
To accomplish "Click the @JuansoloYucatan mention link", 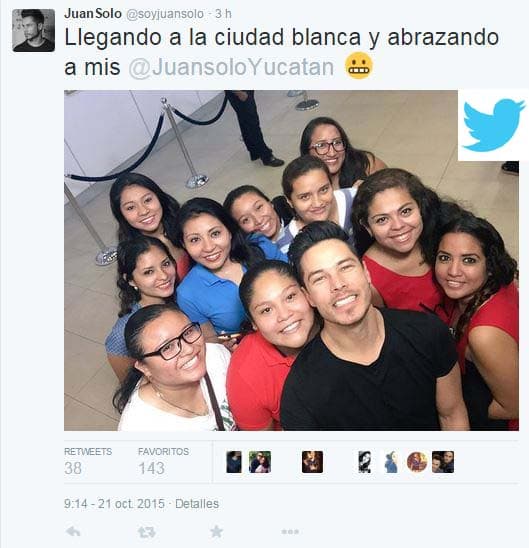I will tap(231, 67).
